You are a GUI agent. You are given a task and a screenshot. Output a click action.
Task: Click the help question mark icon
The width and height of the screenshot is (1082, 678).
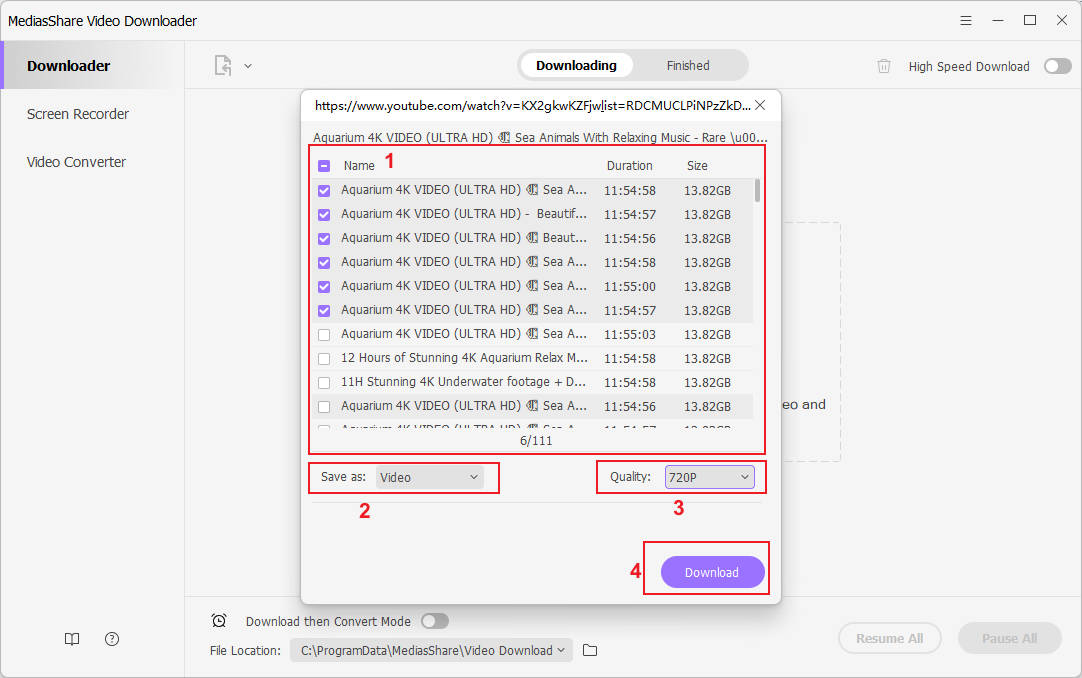point(112,639)
